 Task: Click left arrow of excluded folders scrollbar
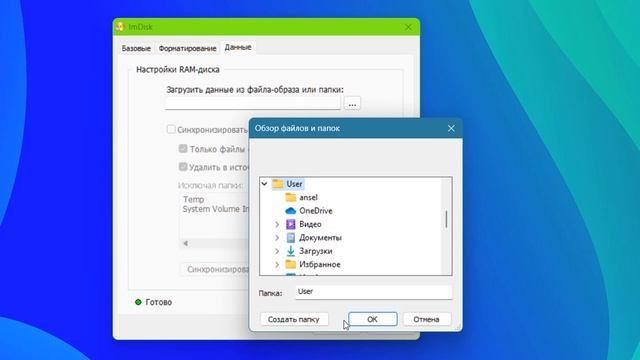click(186, 243)
